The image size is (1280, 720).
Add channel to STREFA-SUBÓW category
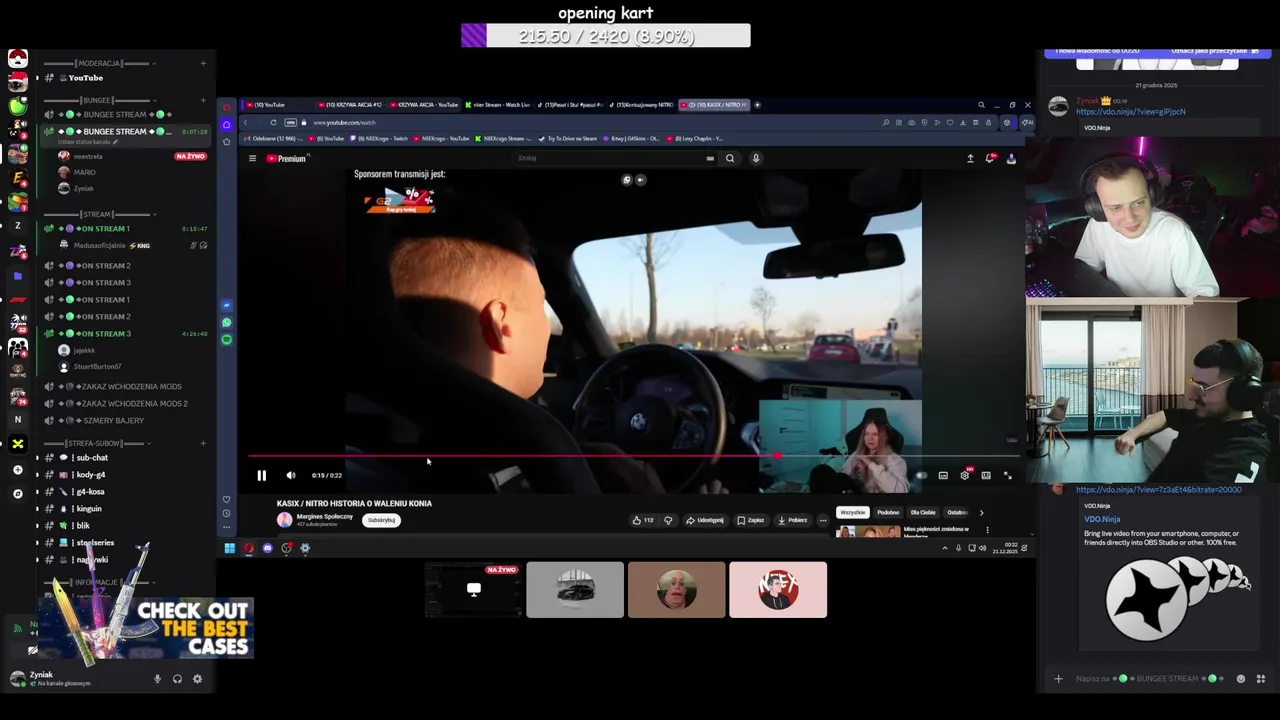pos(203,443)
